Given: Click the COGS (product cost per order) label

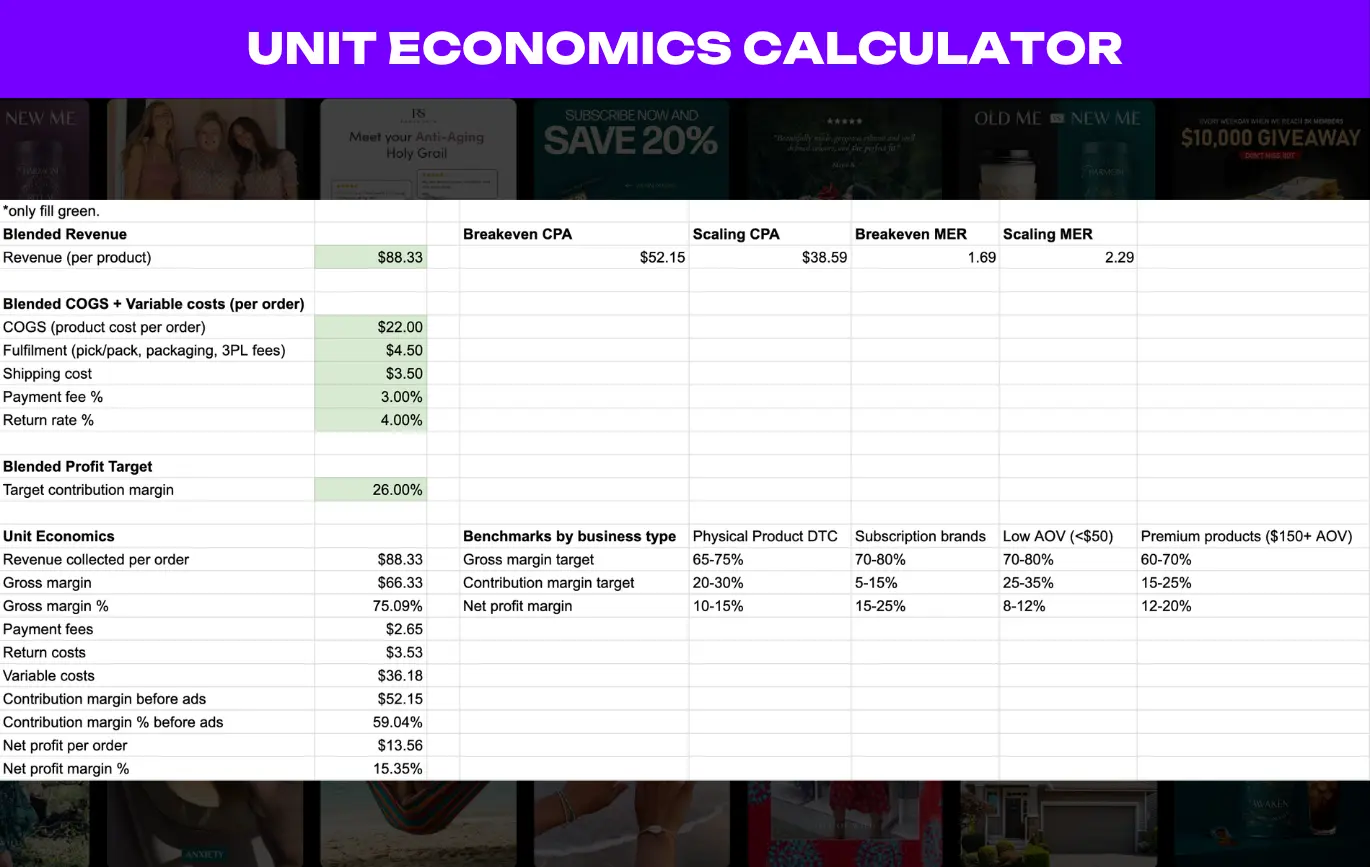Looking at the screenshot, I should point(104,327).
